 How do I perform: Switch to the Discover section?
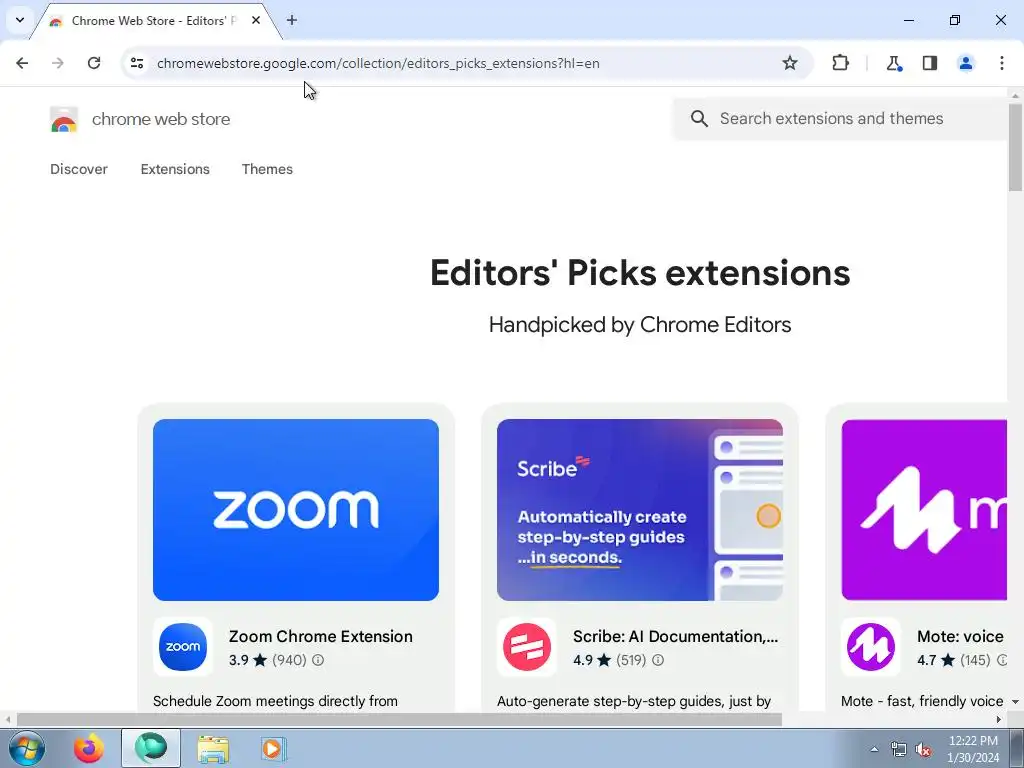pyautogui.click(x=79, y=169)
